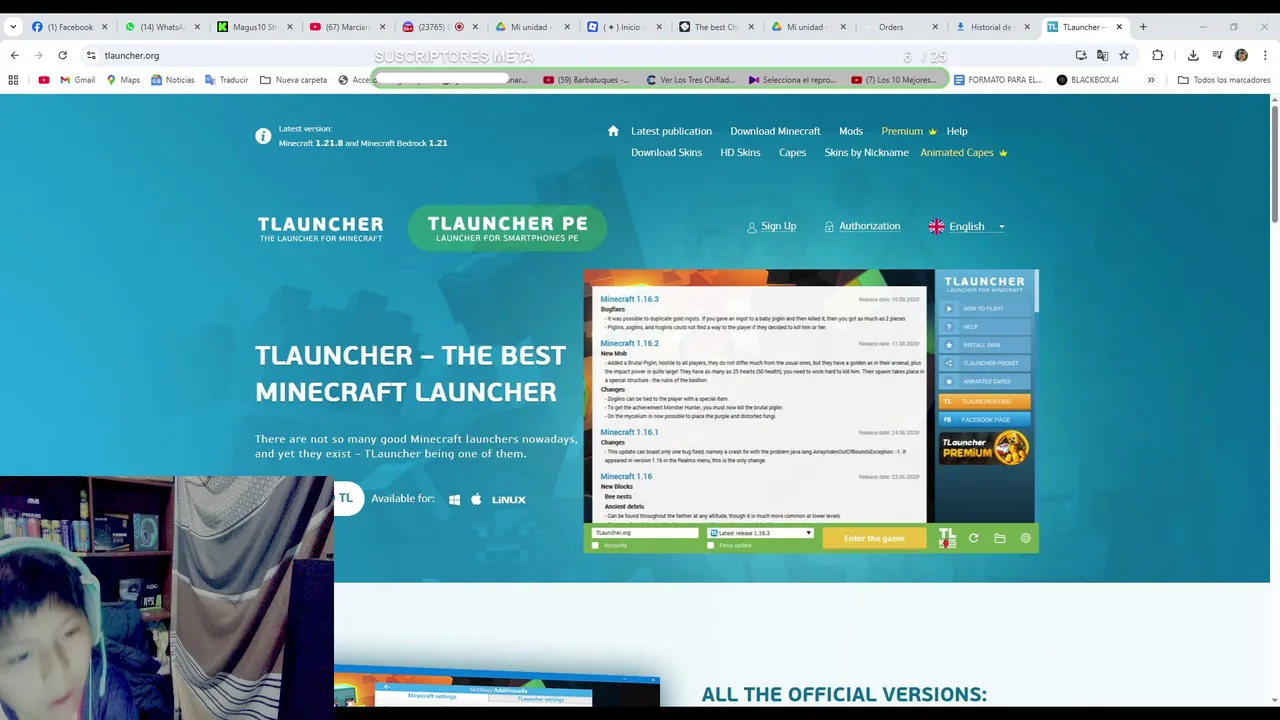Click the user icon beside Sign Up
The image size is (1280, 720).
click(x=752, y=227)
